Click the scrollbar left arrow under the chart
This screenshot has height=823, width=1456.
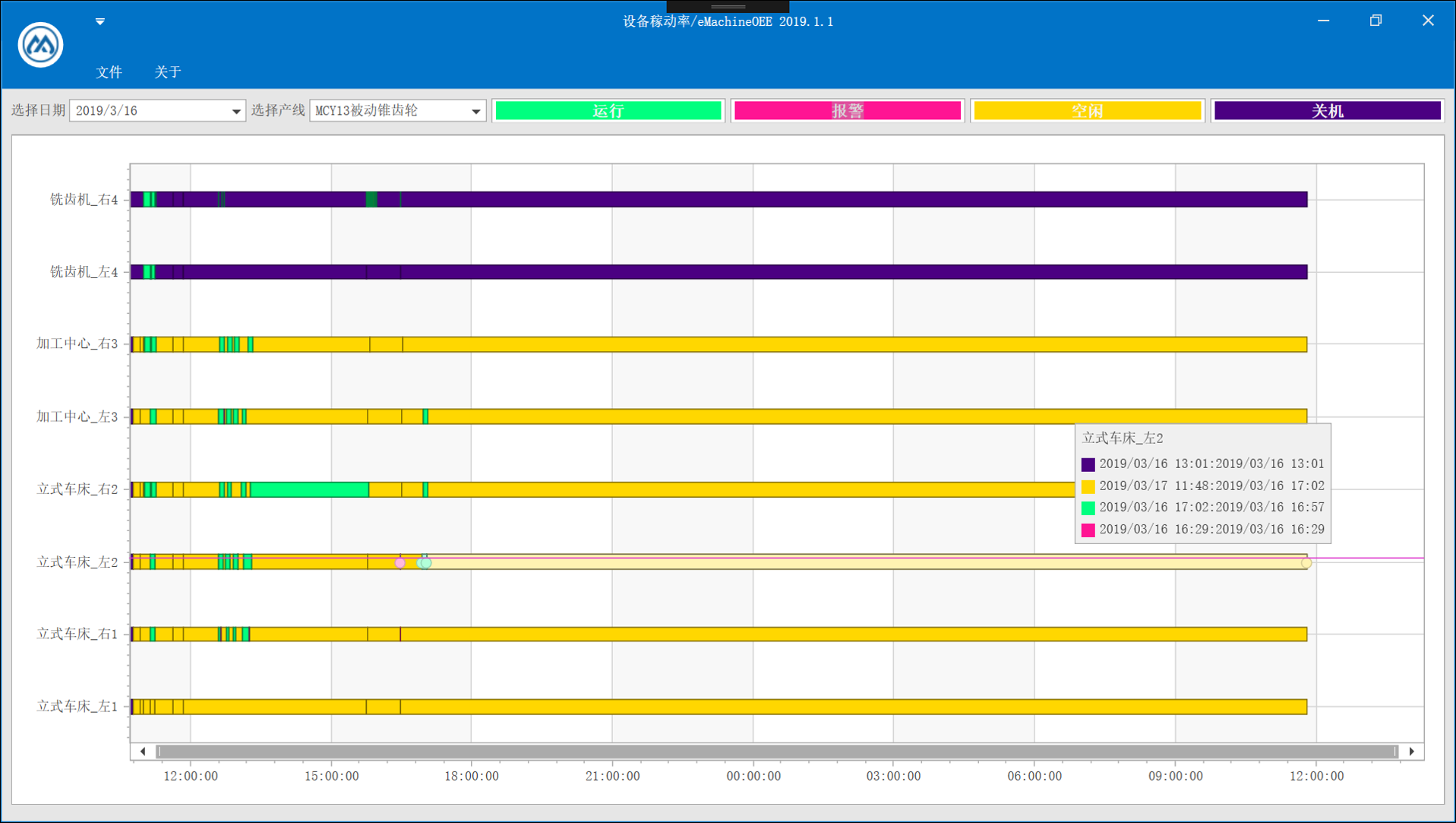pos(143,752)
